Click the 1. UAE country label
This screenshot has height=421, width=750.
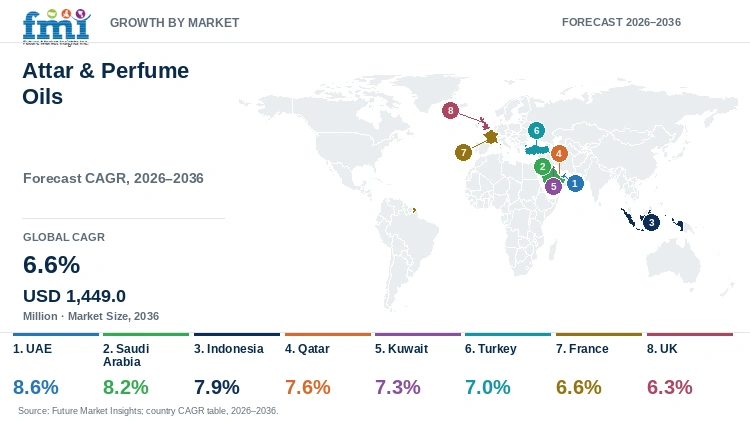click(33, 349)
